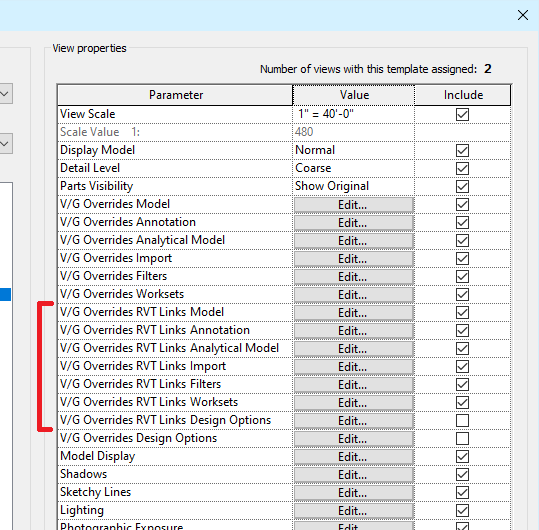This screenshot has height=530, width=539.
Task: Check Include for RVT Links Design Options
Action: click(462, 420)
